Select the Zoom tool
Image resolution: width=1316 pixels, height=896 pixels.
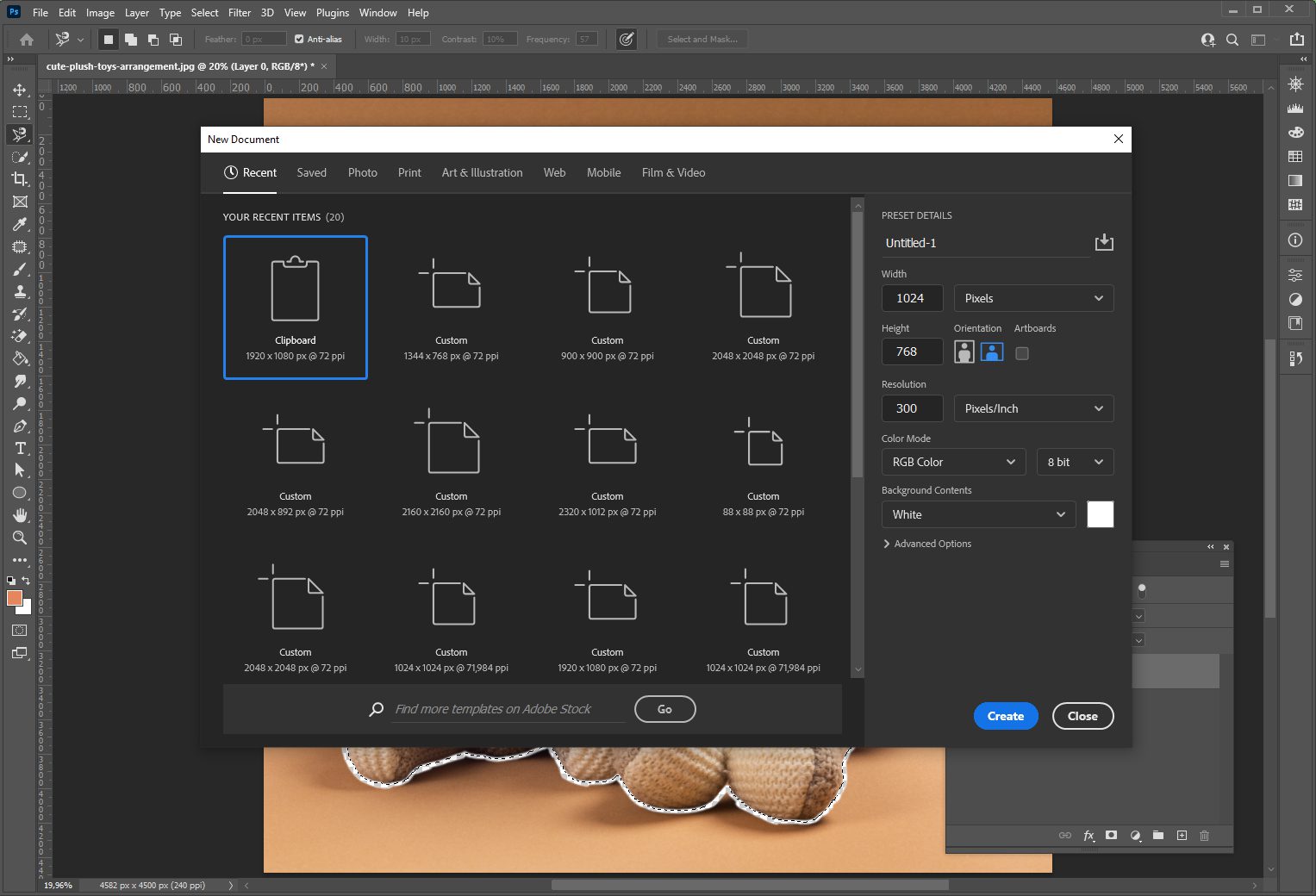coord(20,538)
